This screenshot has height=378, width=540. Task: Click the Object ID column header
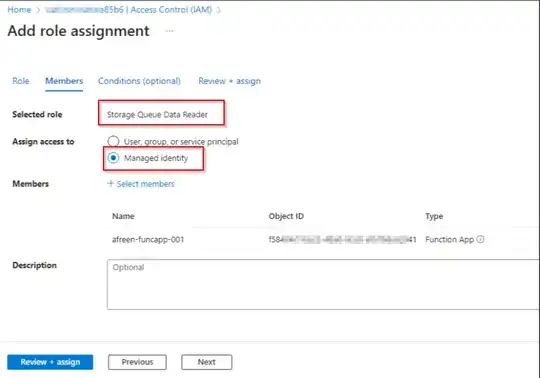(286, 216)
